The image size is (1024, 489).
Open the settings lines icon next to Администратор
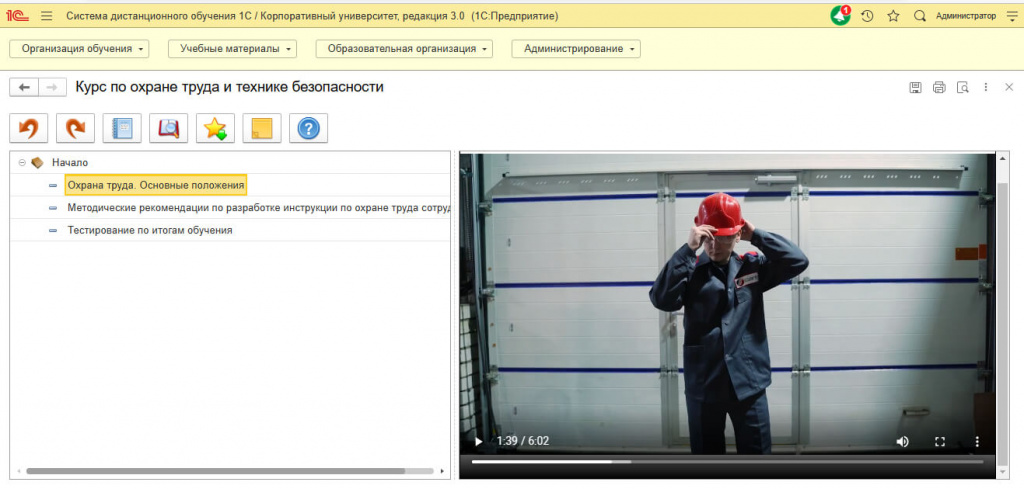pos(1012,16)
